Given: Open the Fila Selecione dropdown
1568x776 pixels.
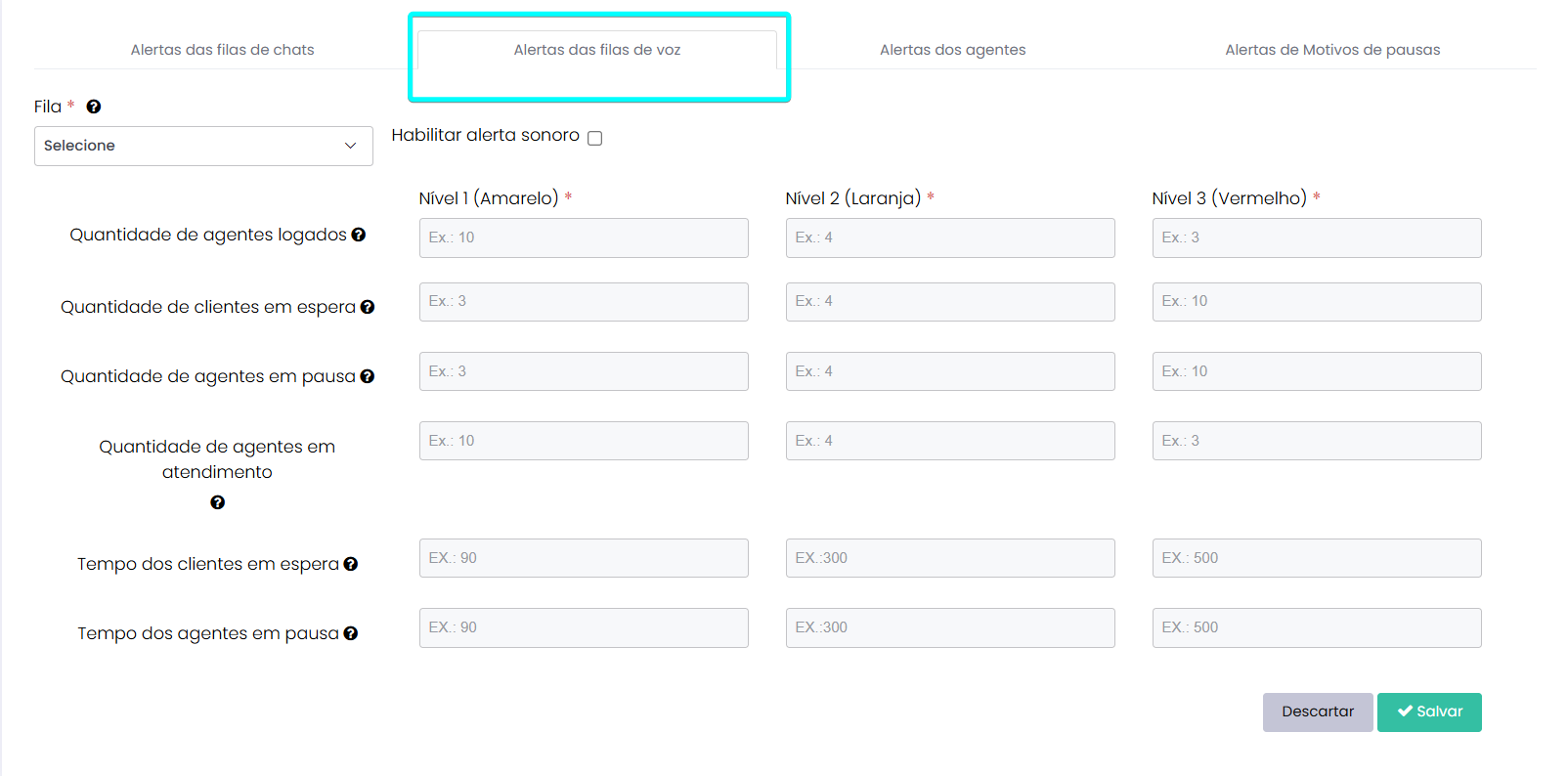Looking at the screenshot, I should click(203, 146).
